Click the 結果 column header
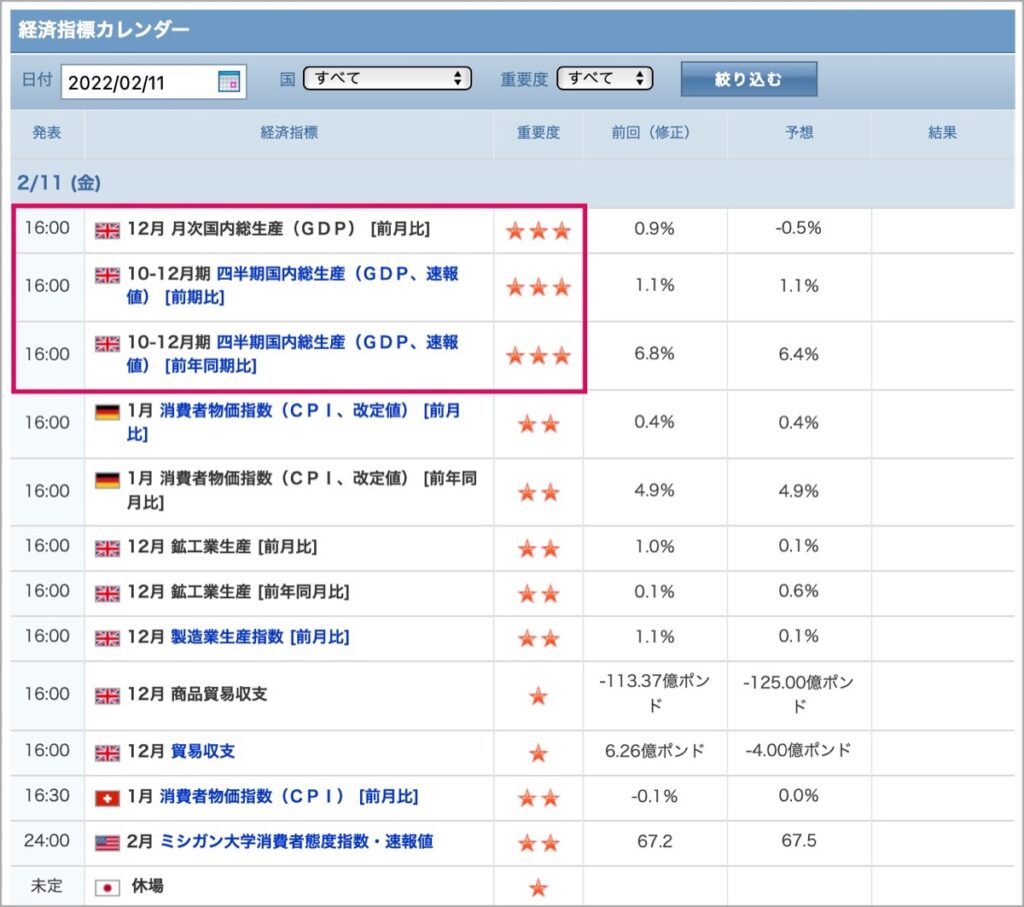This screenshot has height=907, width=1024. [x=942, y=133]
